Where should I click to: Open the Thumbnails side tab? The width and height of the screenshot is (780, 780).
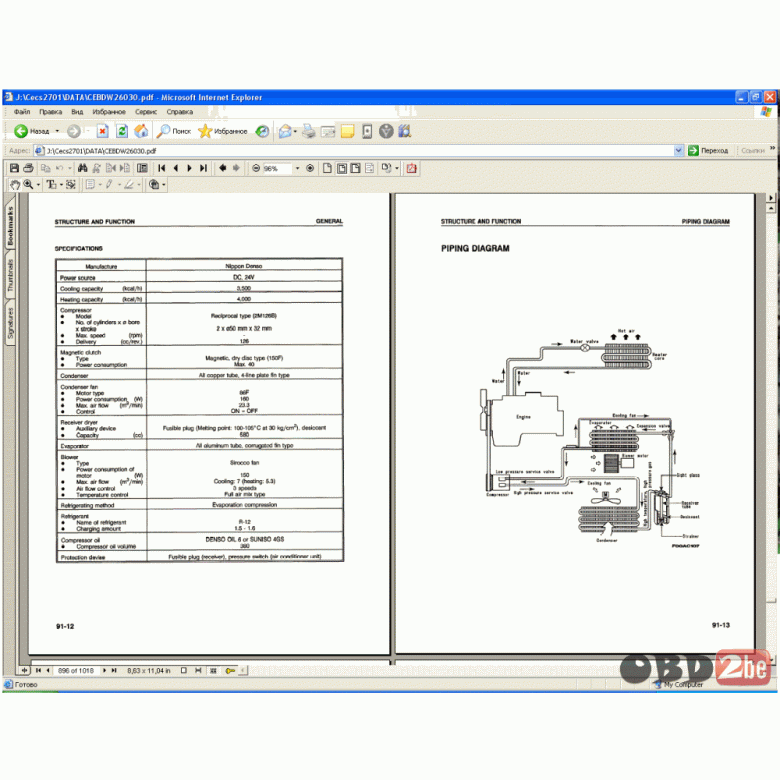(x=10, y=275)
